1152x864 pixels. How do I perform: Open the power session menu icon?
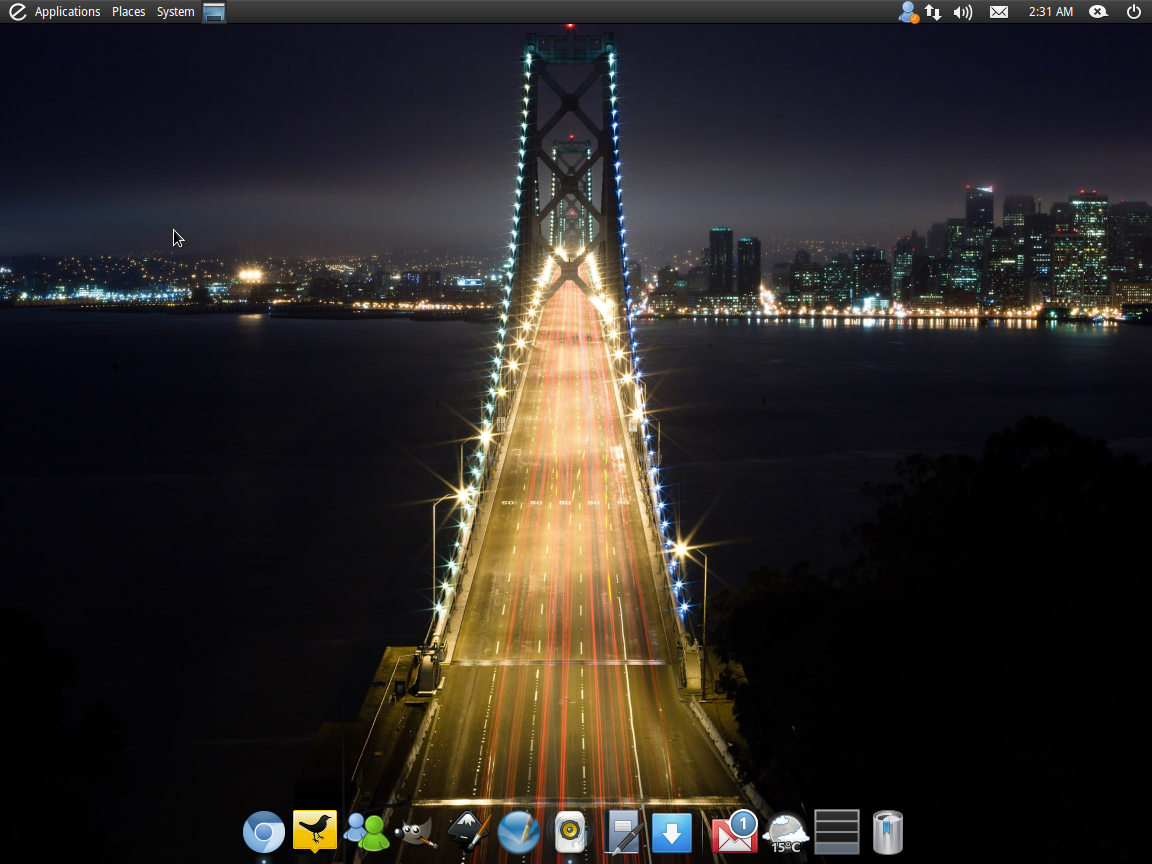(1134, 12)
